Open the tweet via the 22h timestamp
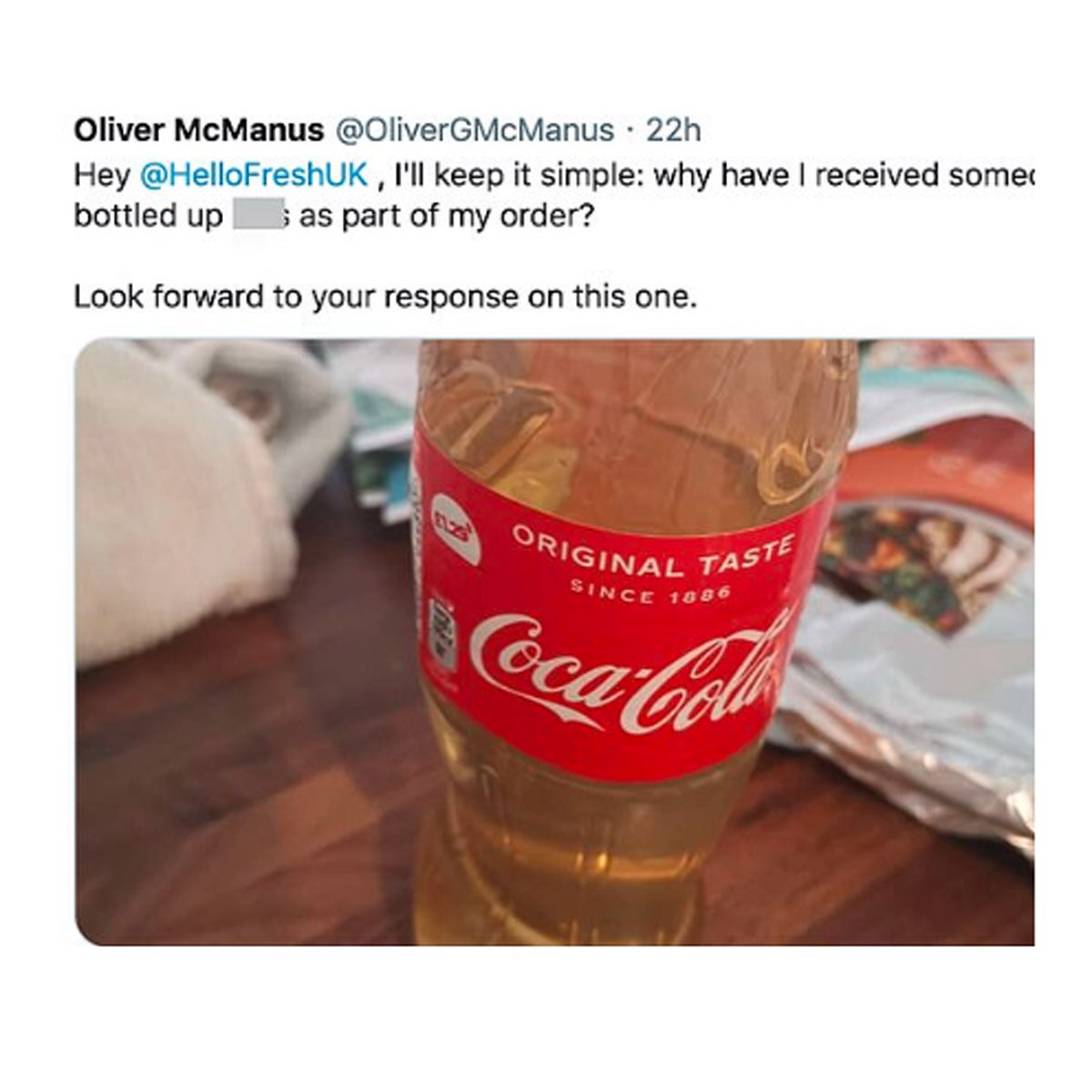1092x1092 pixels. click(x=673, y=131)
